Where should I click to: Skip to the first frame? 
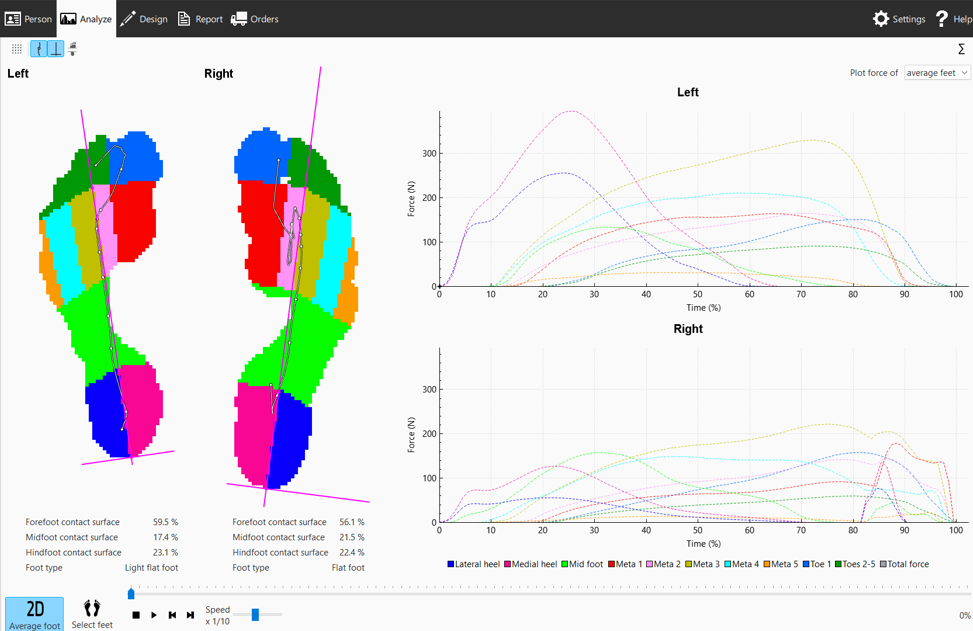(x=172, y=615)
